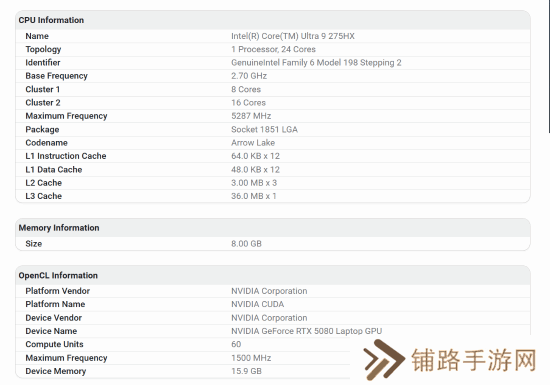Select the GenuineIntel Family 6 identifier text
The width and height of the screenshot is (550, 385).
coord(316,62)
